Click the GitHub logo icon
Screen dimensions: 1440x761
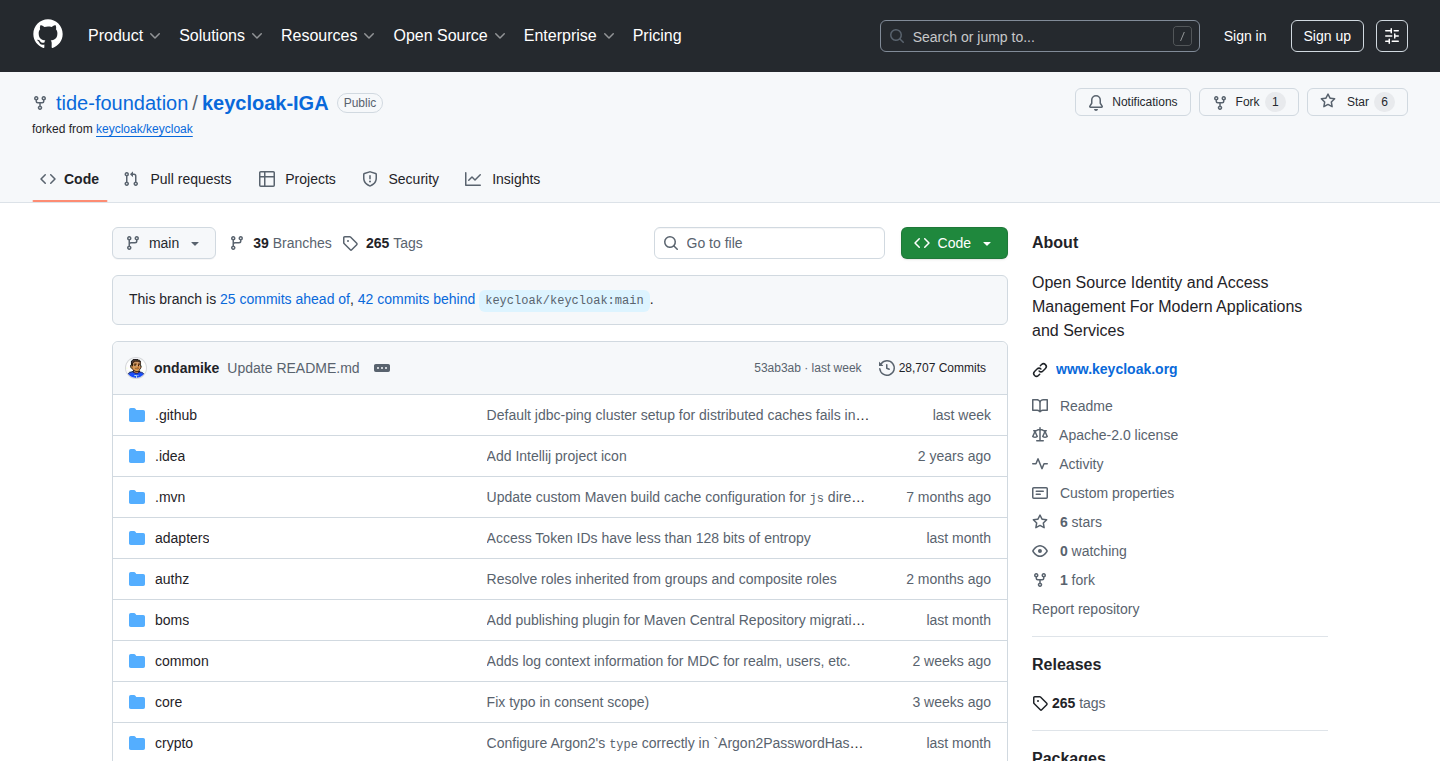[x=48, y=36]
